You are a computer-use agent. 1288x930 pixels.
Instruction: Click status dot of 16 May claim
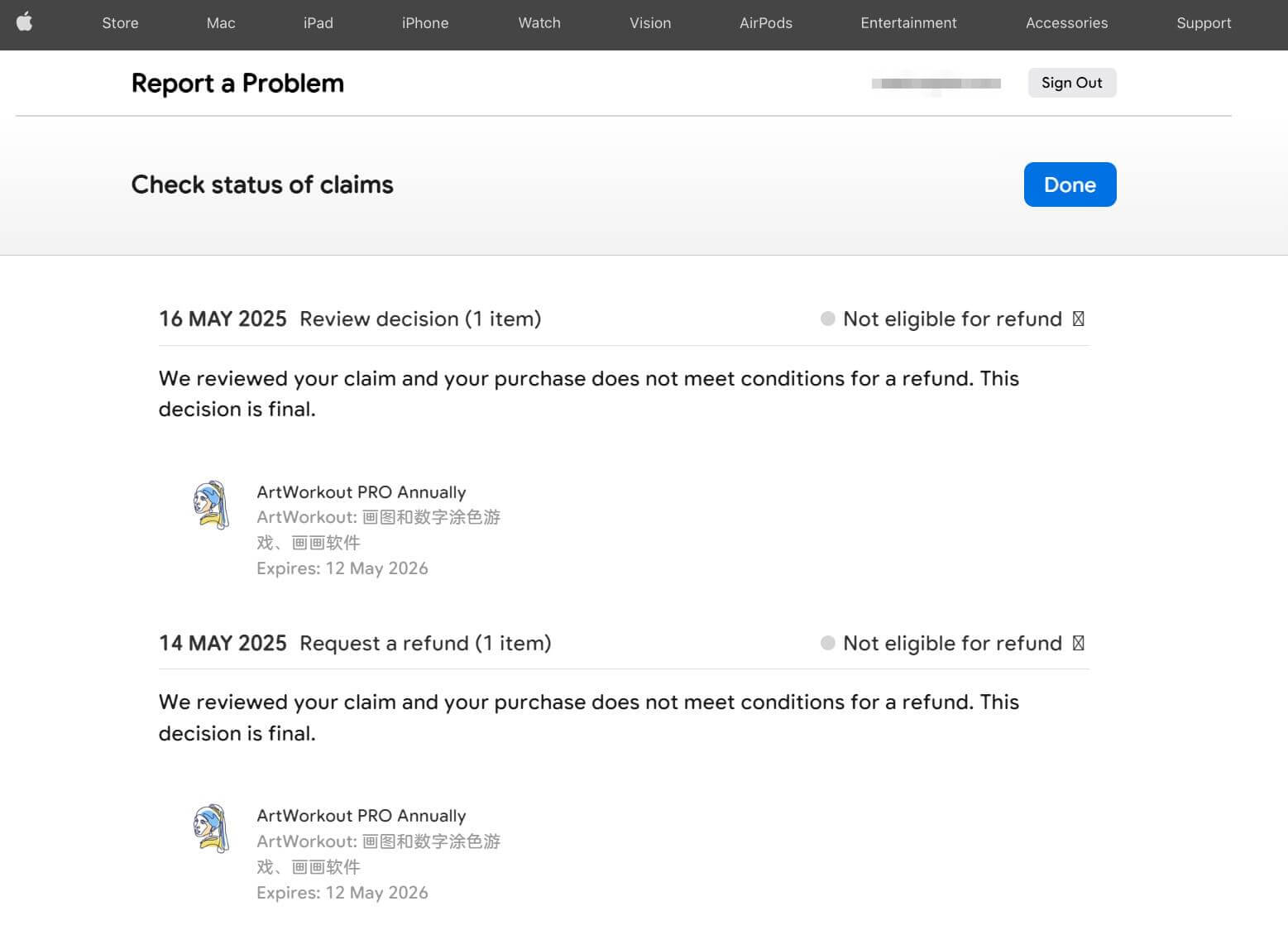827,319
